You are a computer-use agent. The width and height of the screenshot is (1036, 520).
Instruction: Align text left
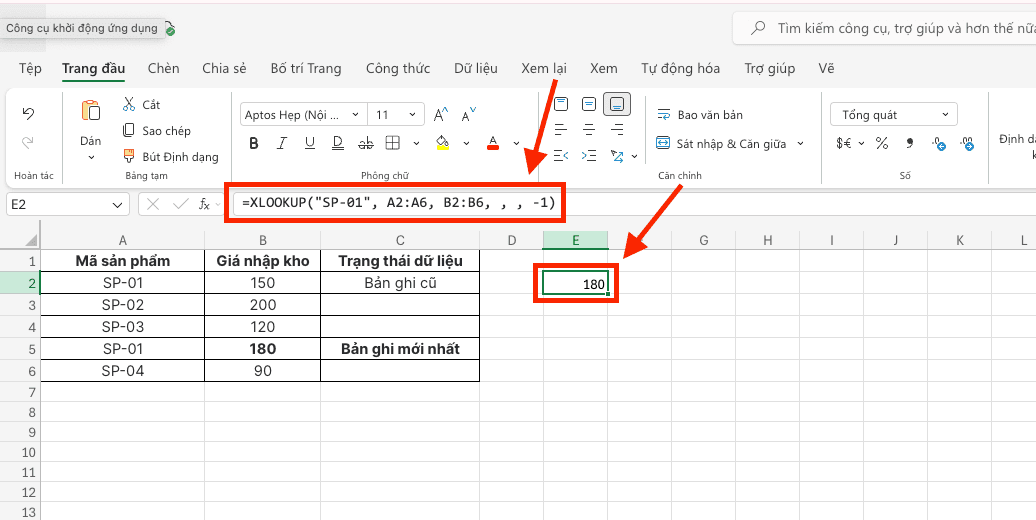pos(561,129)
